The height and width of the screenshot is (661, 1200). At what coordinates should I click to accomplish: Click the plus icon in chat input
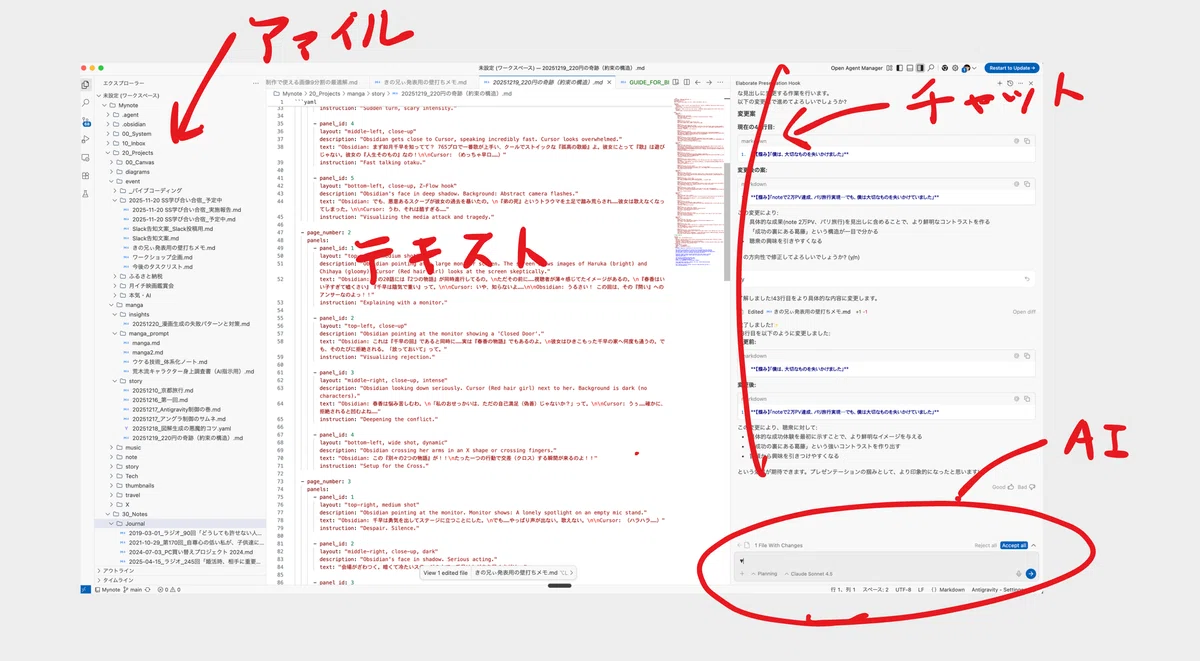742,574
